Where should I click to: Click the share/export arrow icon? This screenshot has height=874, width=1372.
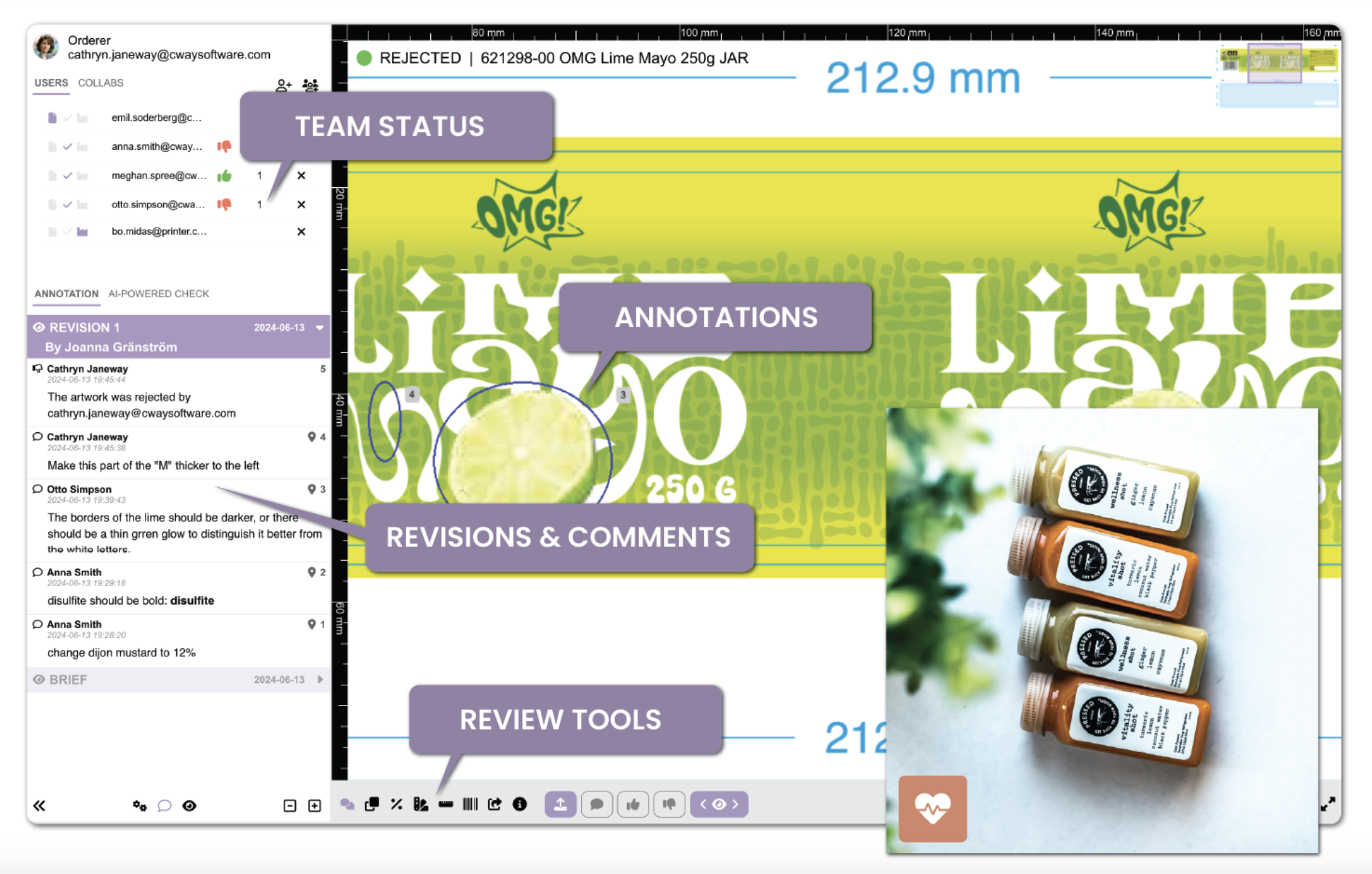pyautogui.click(x=495, y=804)
